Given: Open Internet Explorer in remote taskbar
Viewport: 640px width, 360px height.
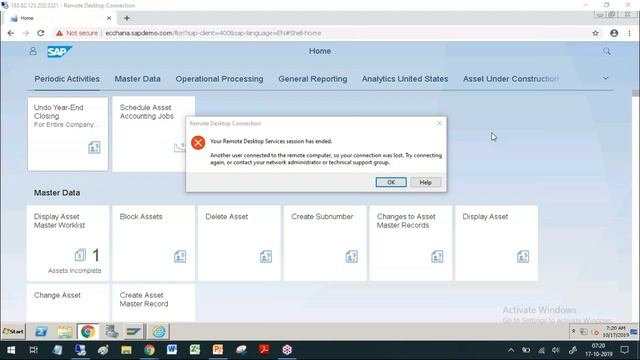Looking at the screenshot, I should click(158, 331).
